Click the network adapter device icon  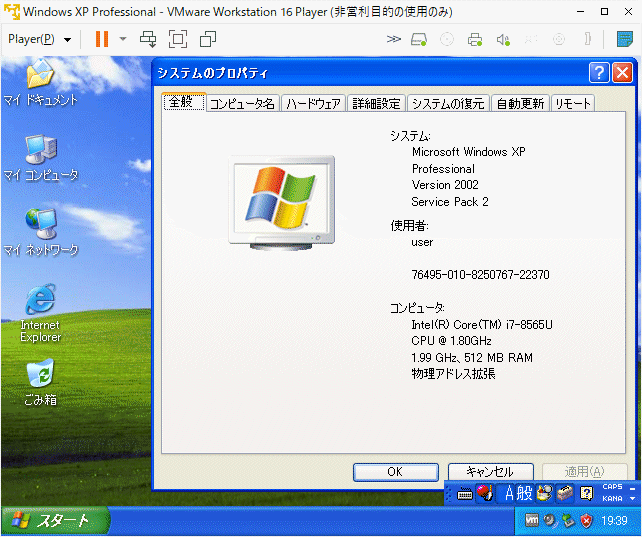531,39
